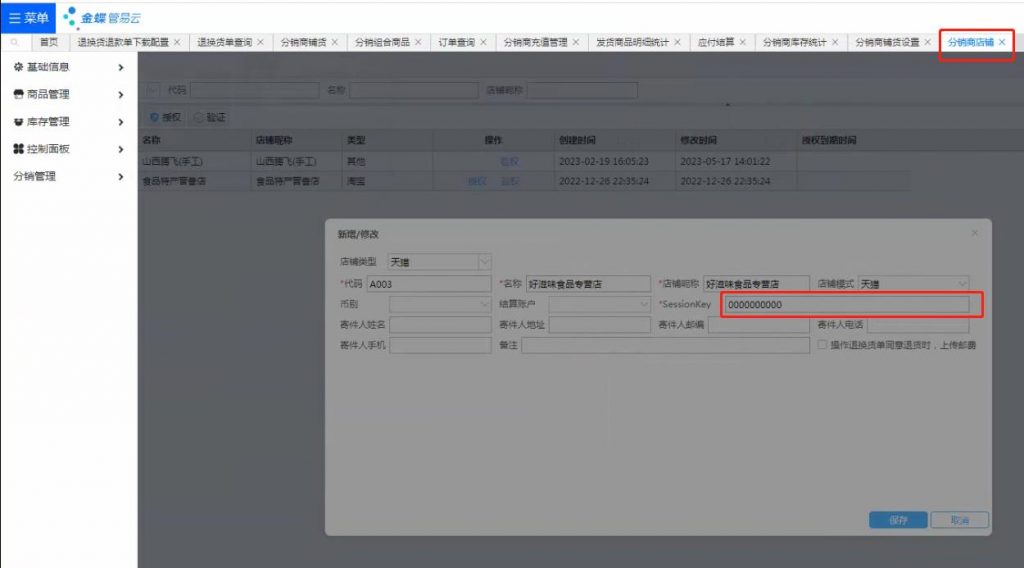Click the SessionKey input field
1024x568 pixels.
tap(846, 304)
